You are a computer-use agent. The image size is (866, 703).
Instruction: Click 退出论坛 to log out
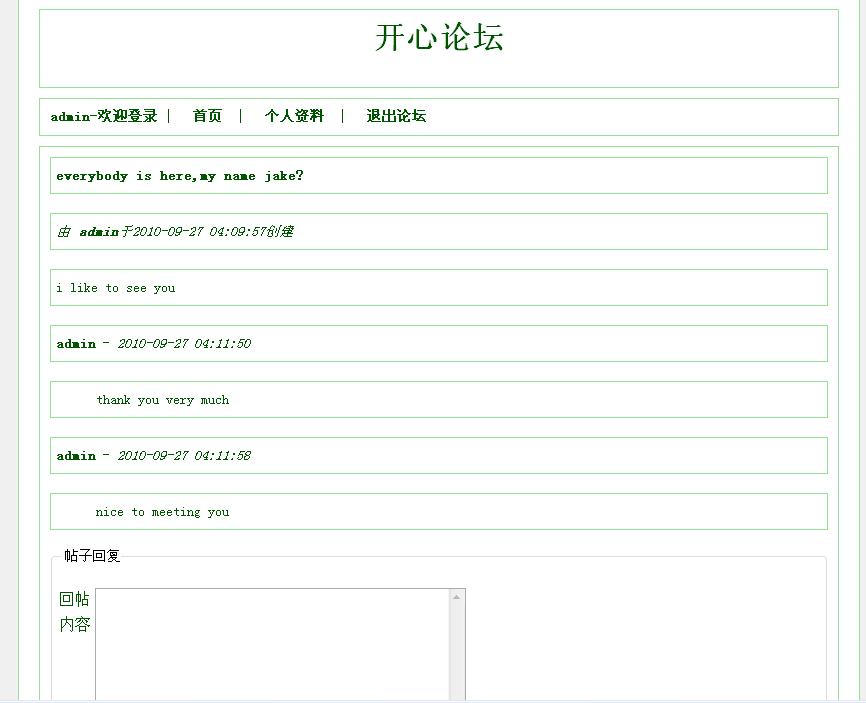[396, 116]
